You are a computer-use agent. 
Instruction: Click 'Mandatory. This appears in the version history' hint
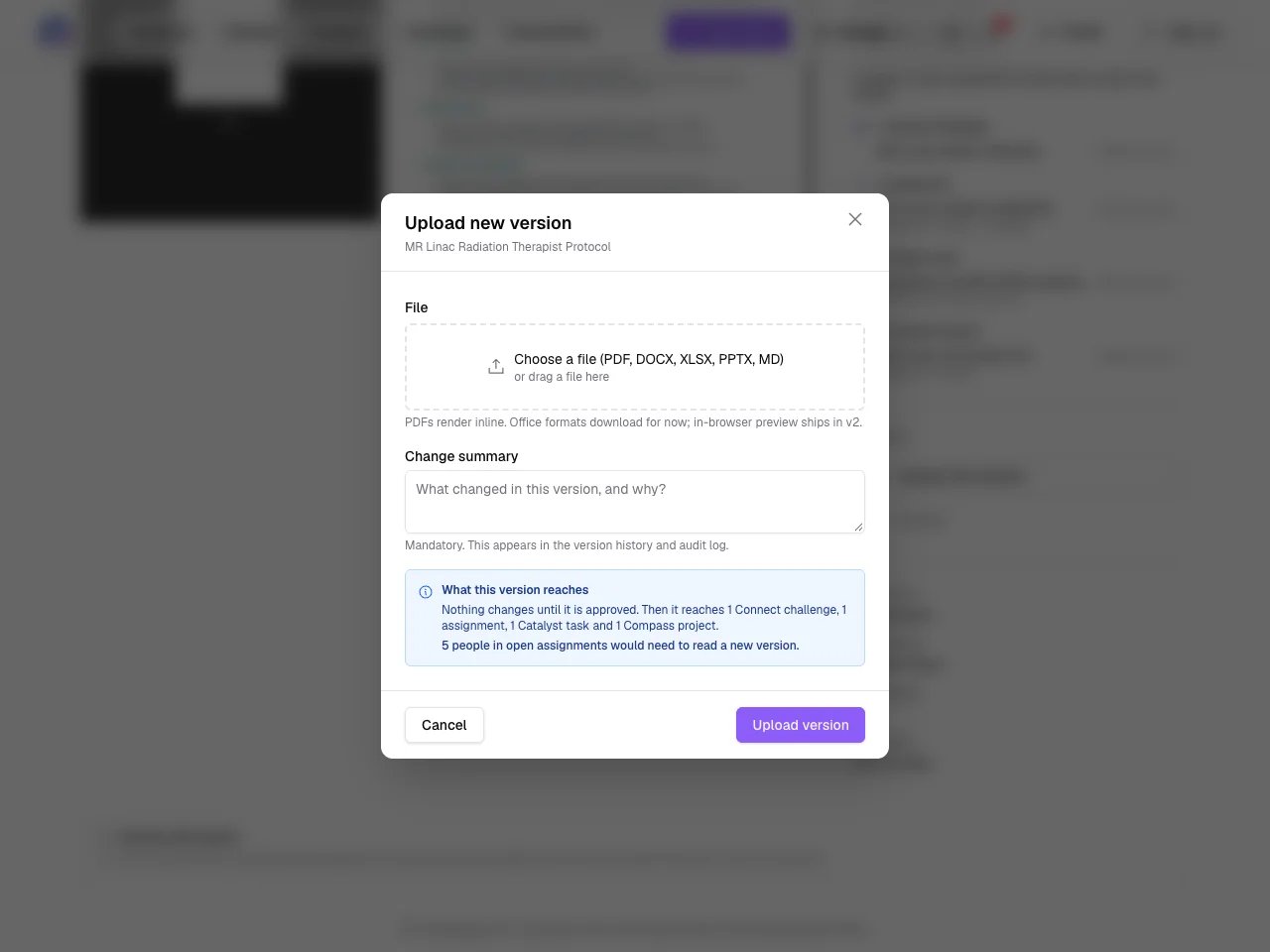click(x=567, y=545)
